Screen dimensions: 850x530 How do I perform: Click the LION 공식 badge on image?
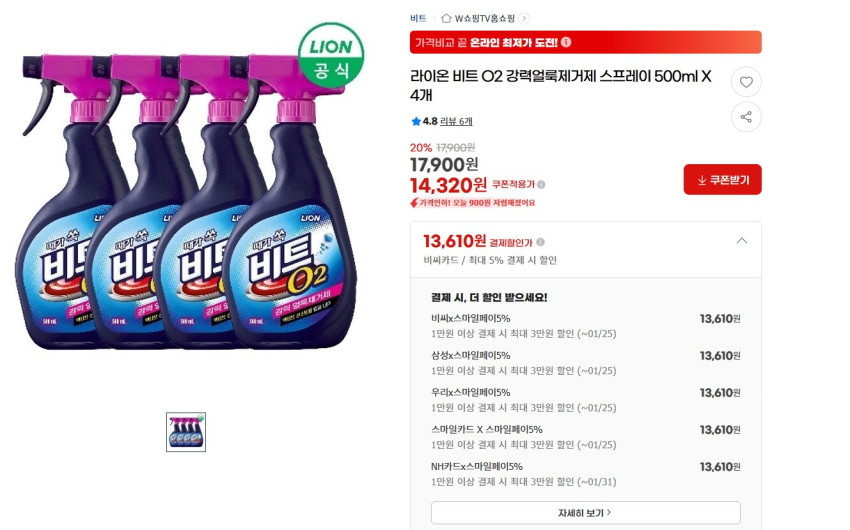click(331, 54)
